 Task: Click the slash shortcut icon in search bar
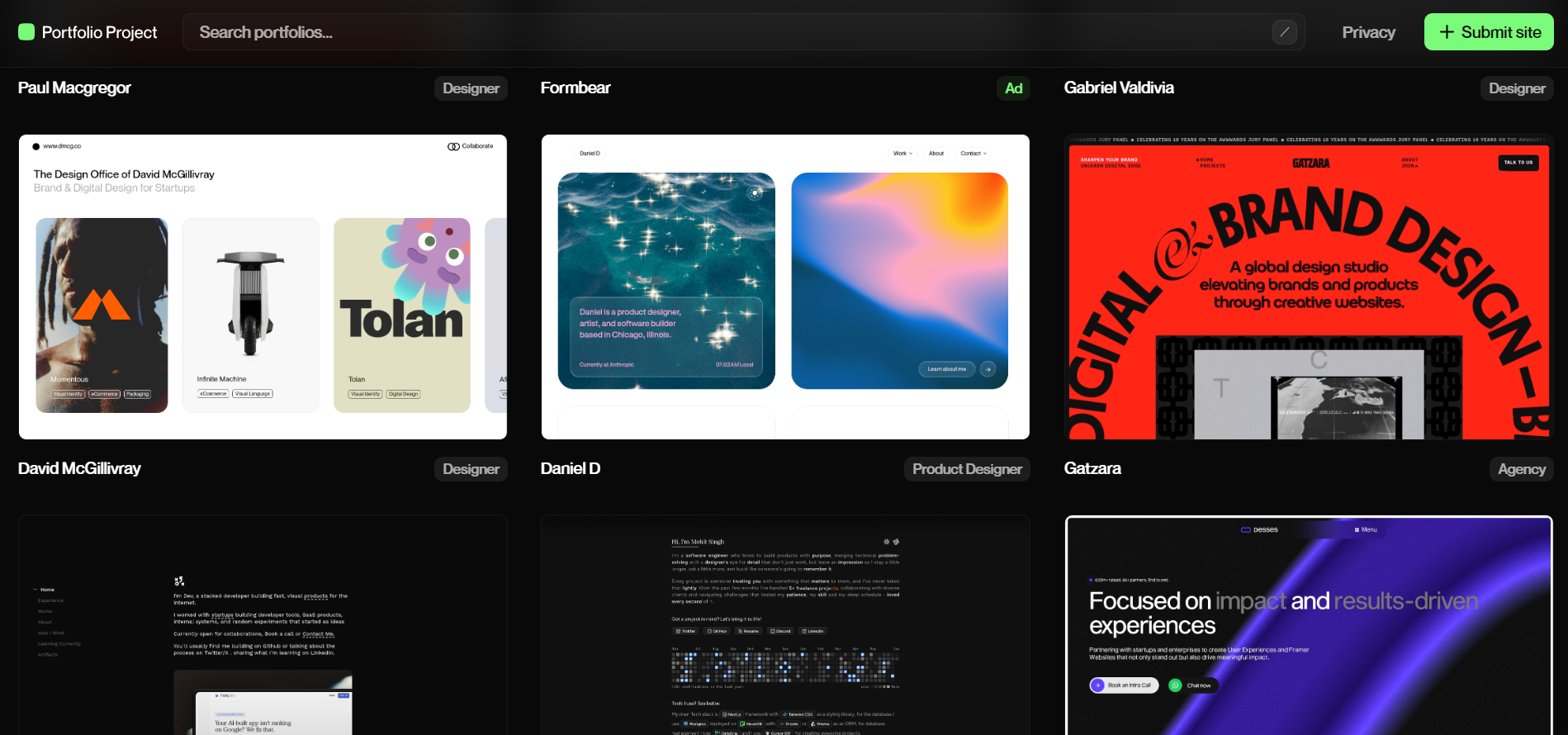[1284, 32]
